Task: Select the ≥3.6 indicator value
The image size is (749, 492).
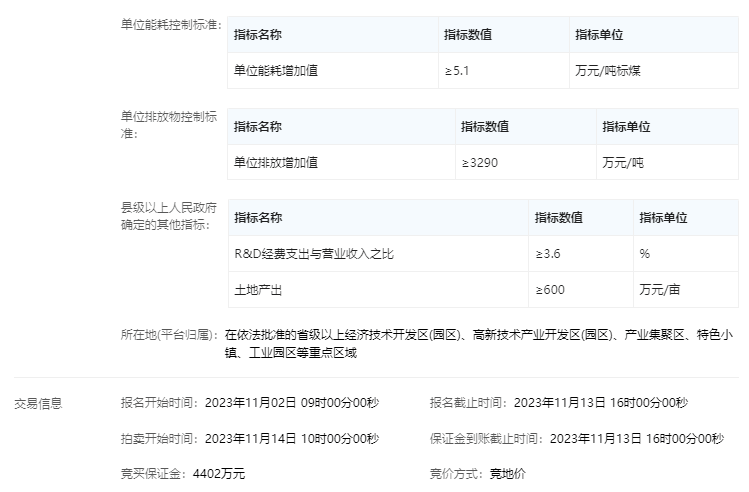Action: 548,254
